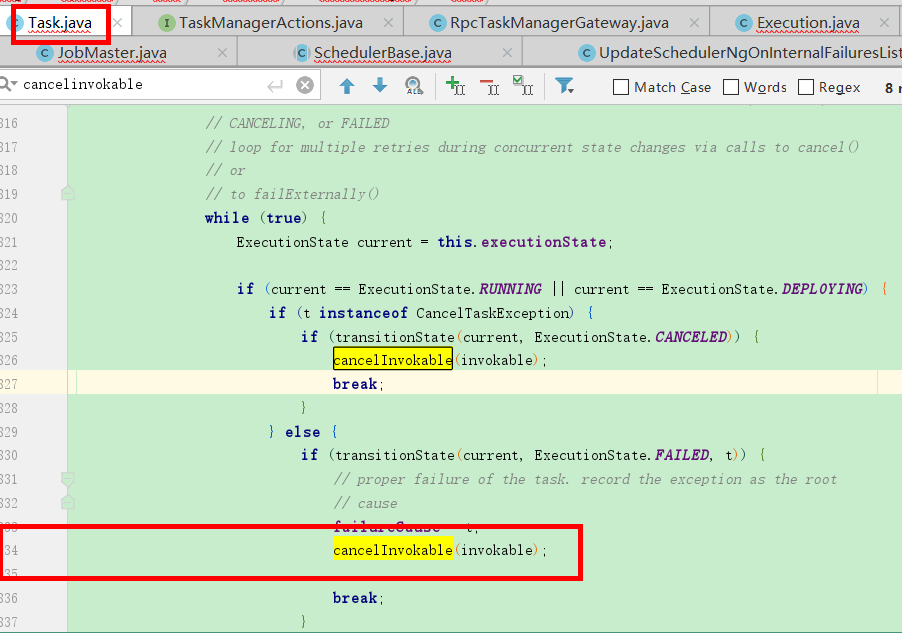Close the JobMaster.java tab
This screenshot has height=636, width=902.
(222, 53)
